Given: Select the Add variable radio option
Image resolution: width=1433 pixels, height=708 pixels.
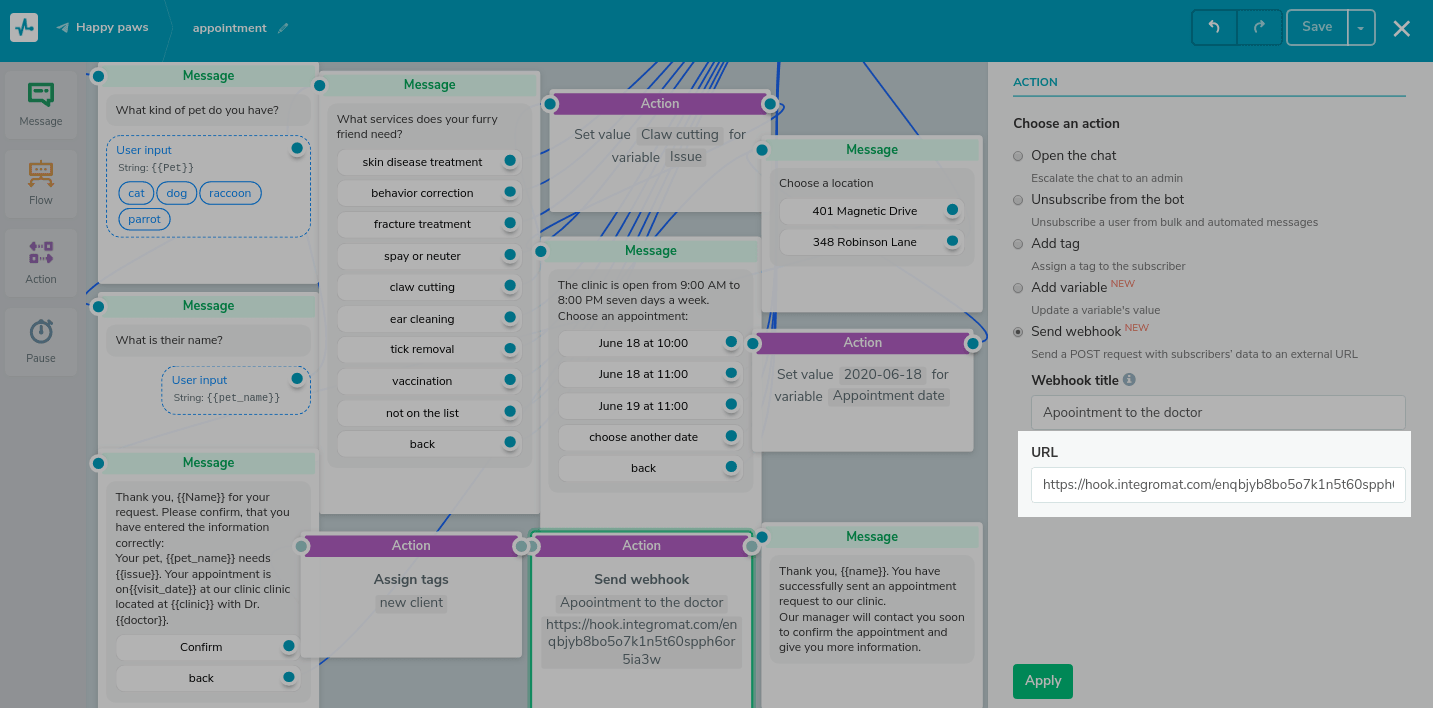Looking at the screenshot, I should click(1018, 288).
